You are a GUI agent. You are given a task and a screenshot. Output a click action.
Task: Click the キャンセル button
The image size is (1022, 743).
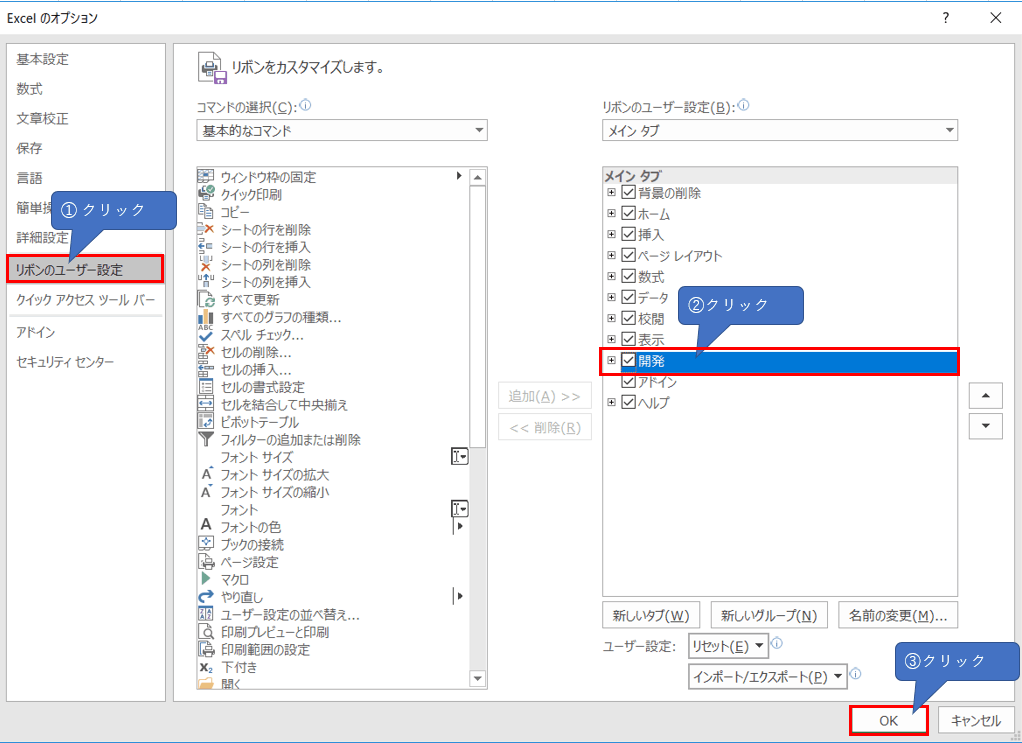click(976, 720)
